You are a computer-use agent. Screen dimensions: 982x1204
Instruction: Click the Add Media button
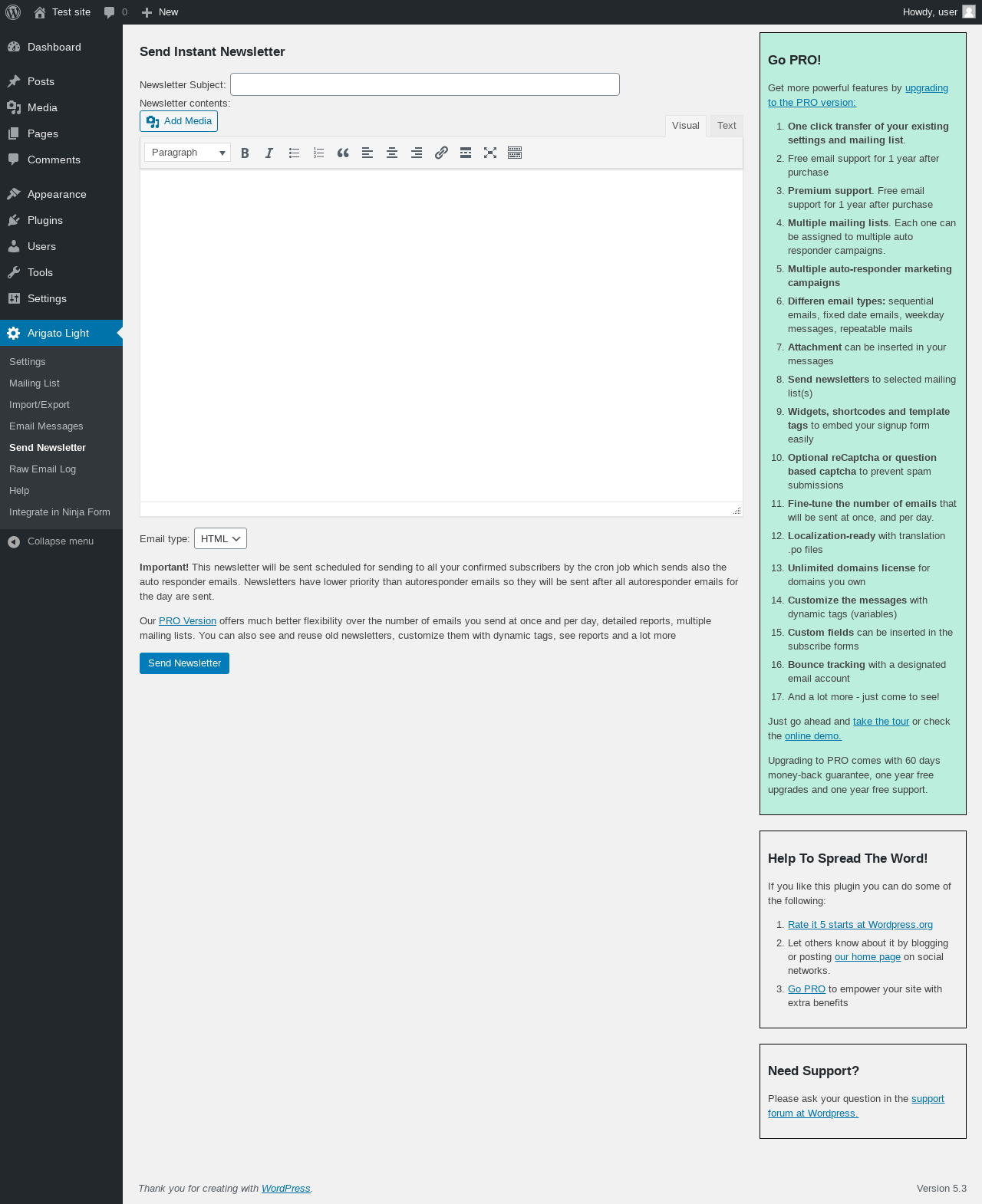179,121
